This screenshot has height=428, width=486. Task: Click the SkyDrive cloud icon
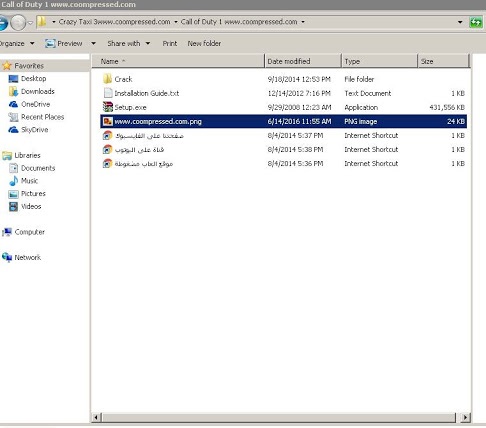13,130
